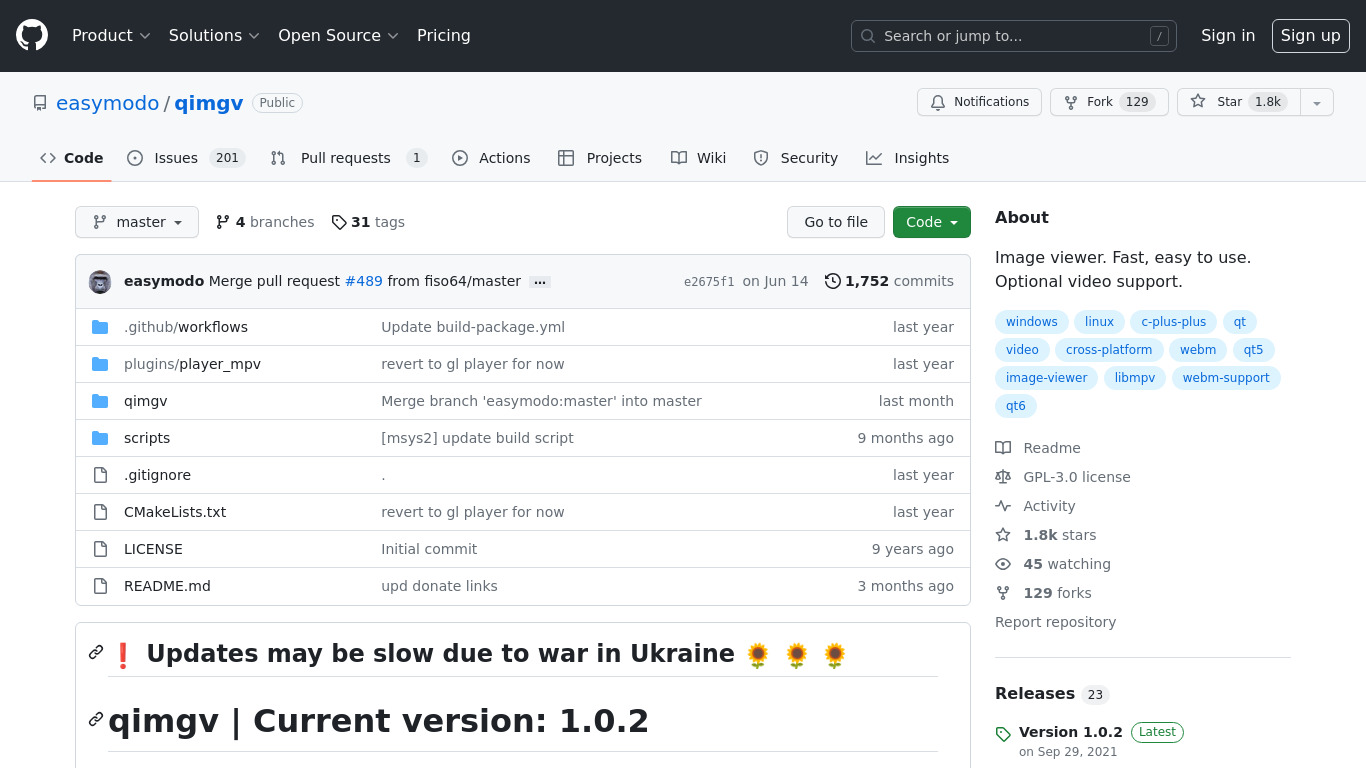Open 'upd donate links' commit message
This screenshot has height=768, width=1366.
[x=439, y=586]
